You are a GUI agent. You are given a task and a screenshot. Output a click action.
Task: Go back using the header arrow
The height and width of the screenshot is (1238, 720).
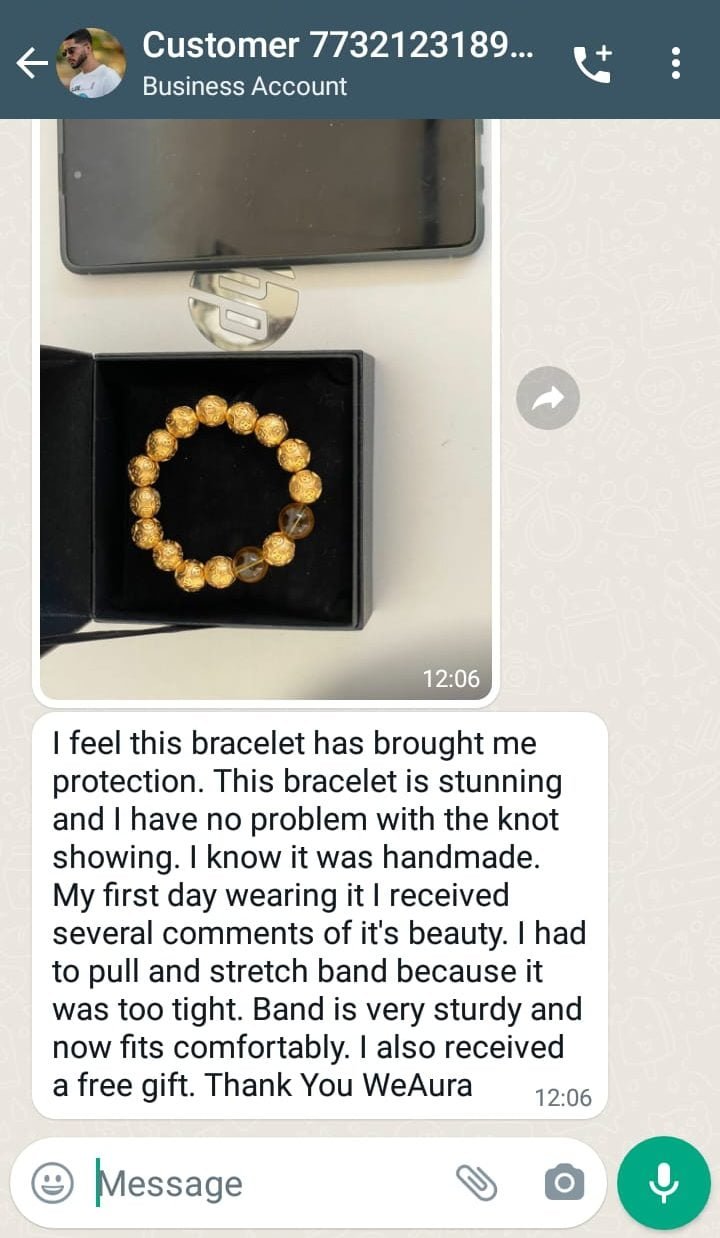tap(31, 64)
